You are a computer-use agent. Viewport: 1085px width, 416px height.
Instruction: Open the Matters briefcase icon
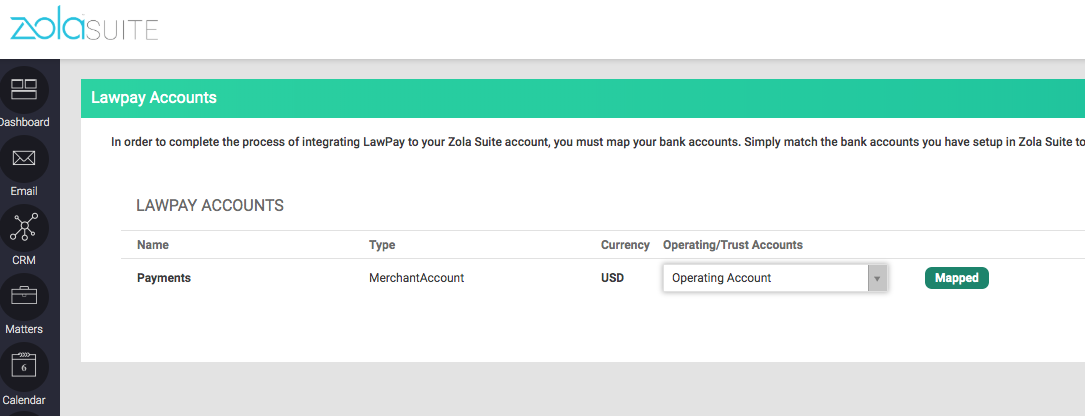pyautogui.click(x=23, y=297)
